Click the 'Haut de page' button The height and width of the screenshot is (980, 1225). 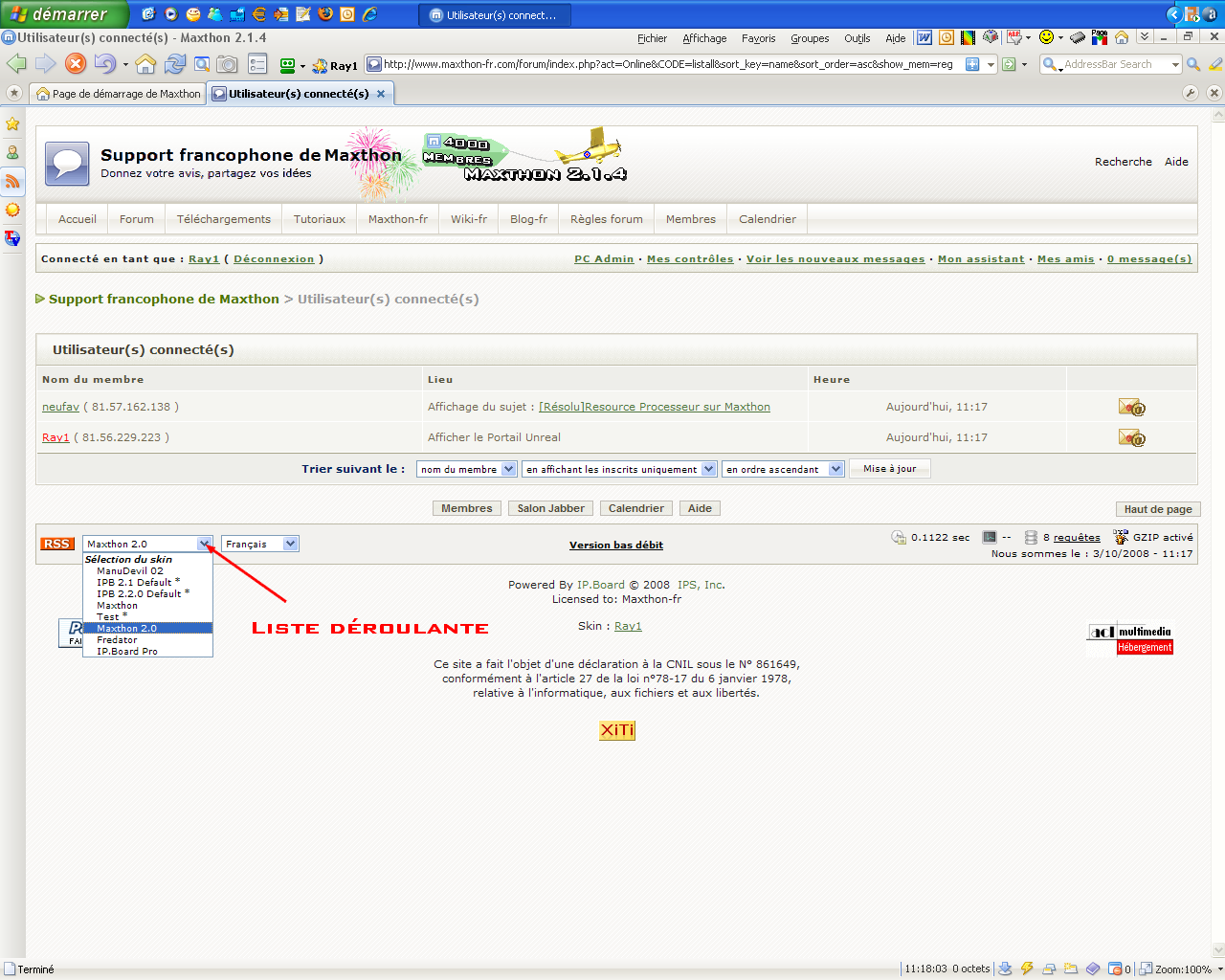tap(1158, 509)
